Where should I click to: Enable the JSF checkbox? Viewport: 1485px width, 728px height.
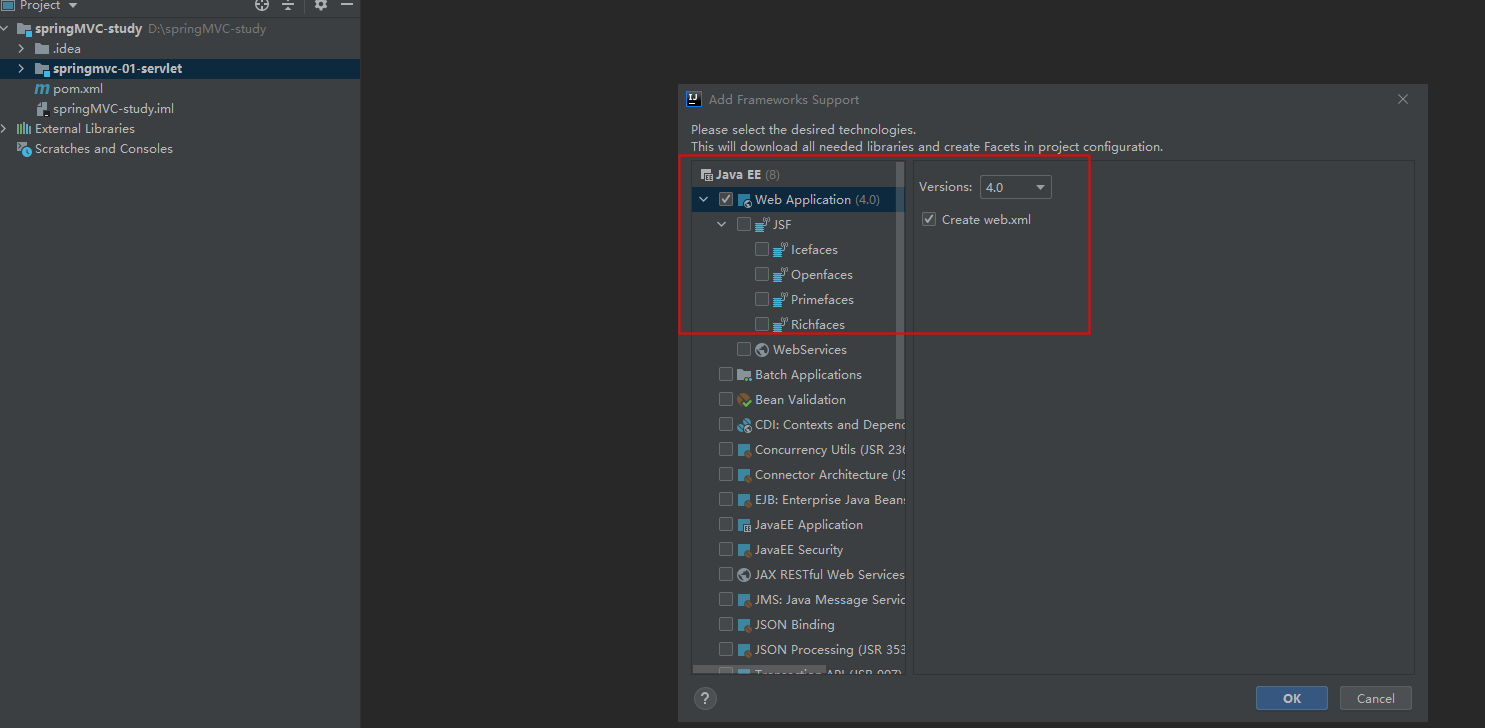pyautogui.click(x=744, y=225)
